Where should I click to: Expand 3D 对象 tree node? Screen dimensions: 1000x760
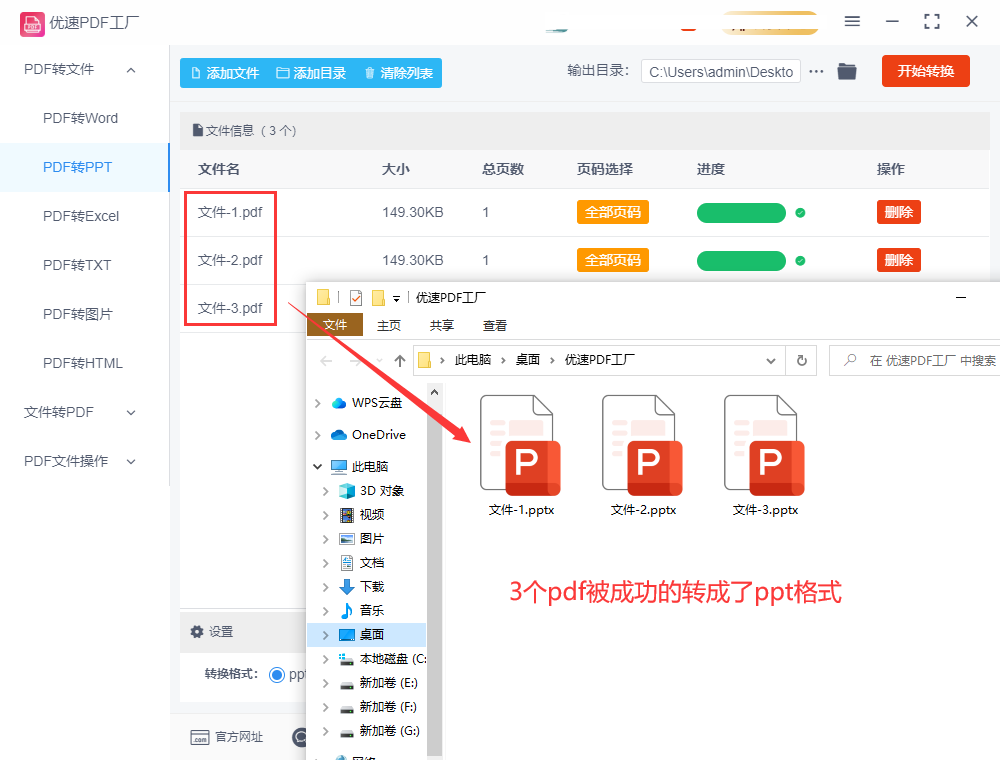point(325,491)
